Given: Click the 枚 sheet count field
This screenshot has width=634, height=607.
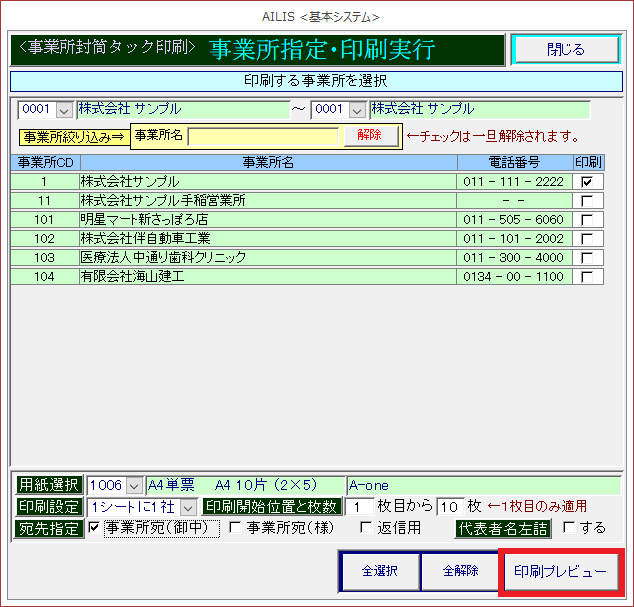Looking at the screenshot, I should click(449, 507).
